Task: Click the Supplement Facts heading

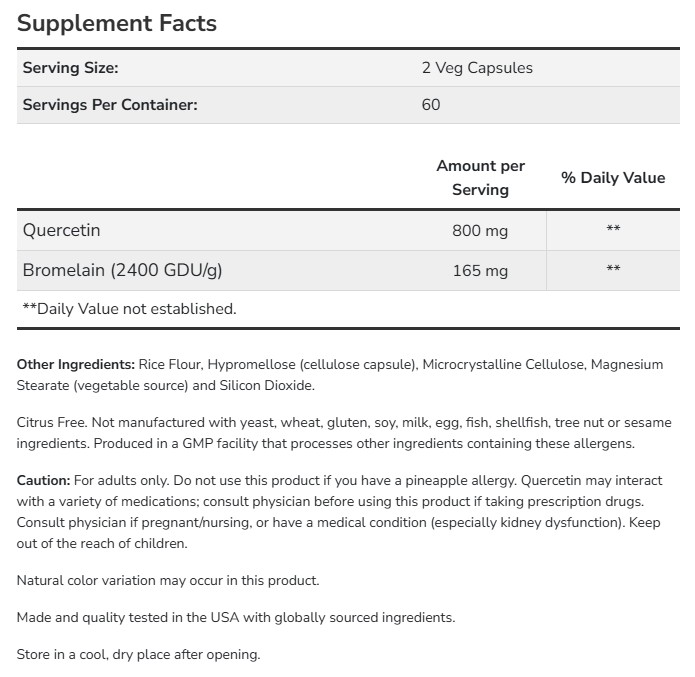Action: 117,23
